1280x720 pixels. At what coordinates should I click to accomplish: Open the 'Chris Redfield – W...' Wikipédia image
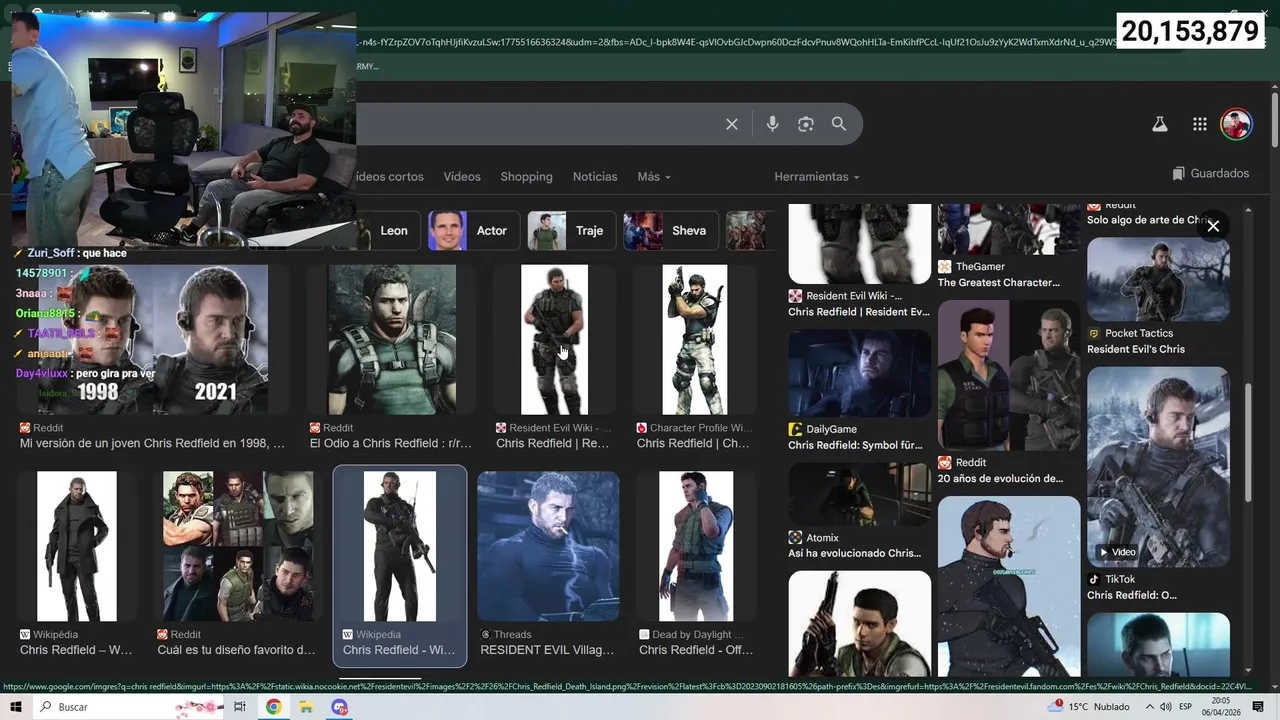(77, 546)
